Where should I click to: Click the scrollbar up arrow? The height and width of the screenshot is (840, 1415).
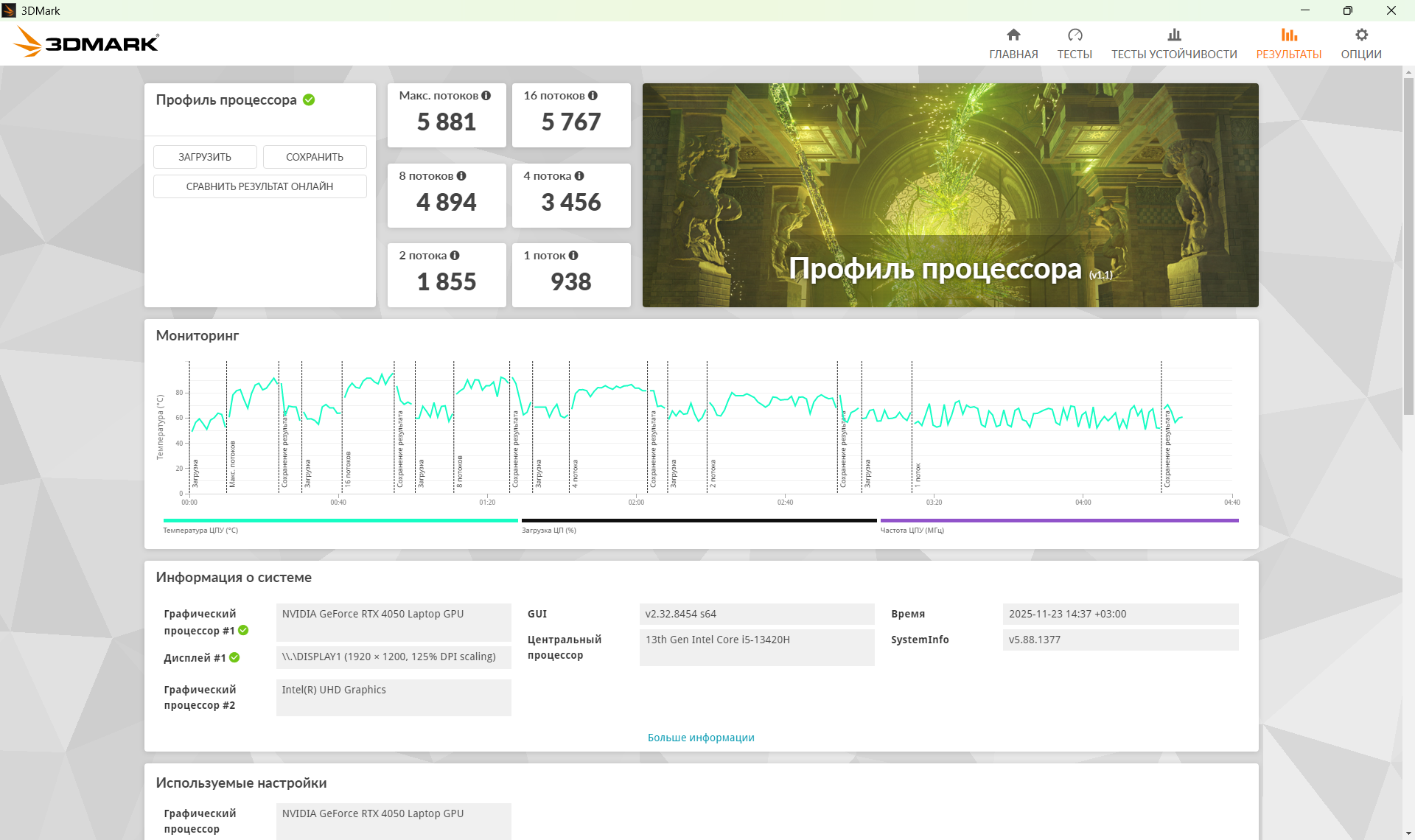(x=1408, y=71)
